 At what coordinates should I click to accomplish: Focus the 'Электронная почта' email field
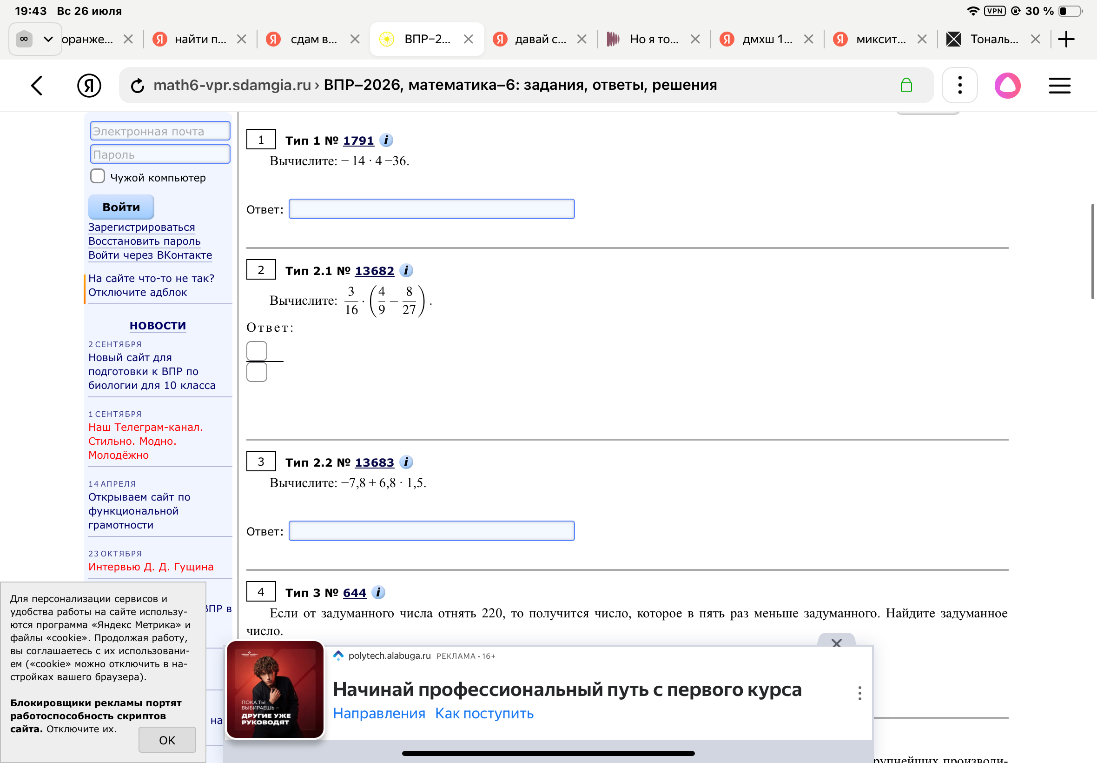(x=160, y=131)
